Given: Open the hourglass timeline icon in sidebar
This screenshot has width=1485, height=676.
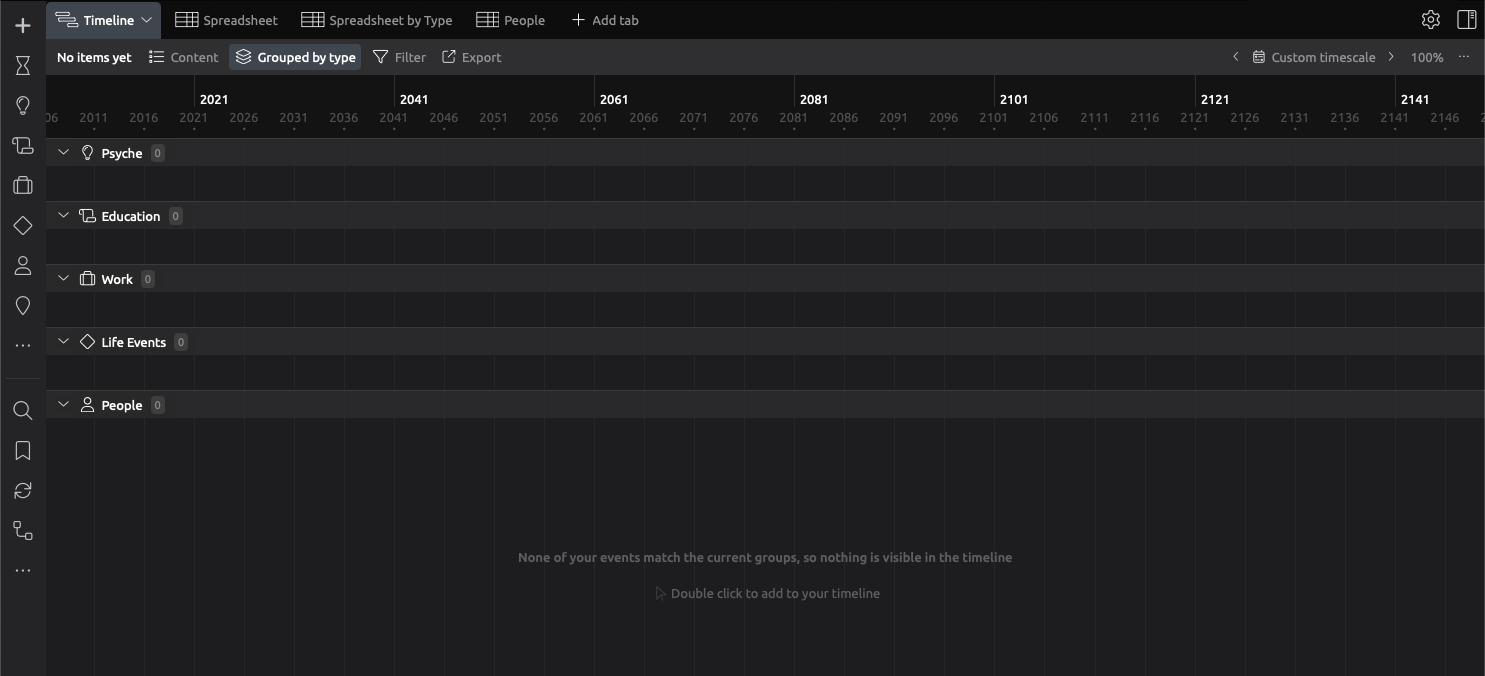Looking at the screenshot, I should tap(23, 66).
